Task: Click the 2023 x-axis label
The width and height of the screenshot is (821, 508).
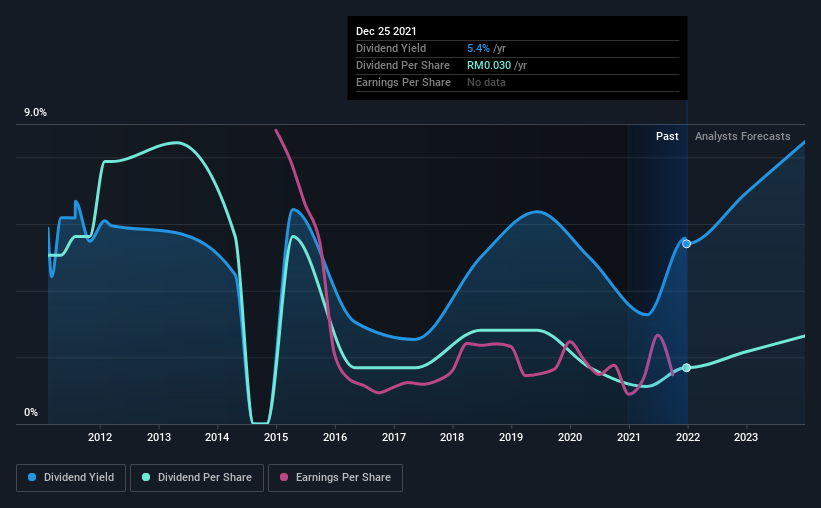Action: tap(746, 437)
